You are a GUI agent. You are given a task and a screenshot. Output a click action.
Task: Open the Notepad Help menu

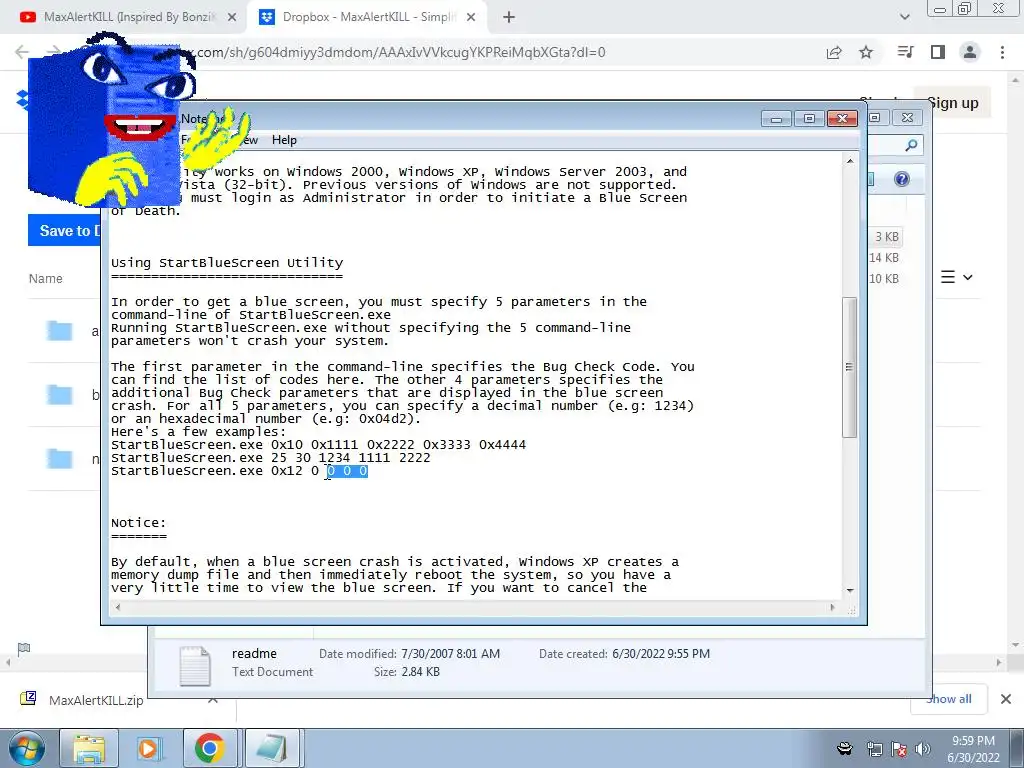pyautogui.click(x=284, y=140)
